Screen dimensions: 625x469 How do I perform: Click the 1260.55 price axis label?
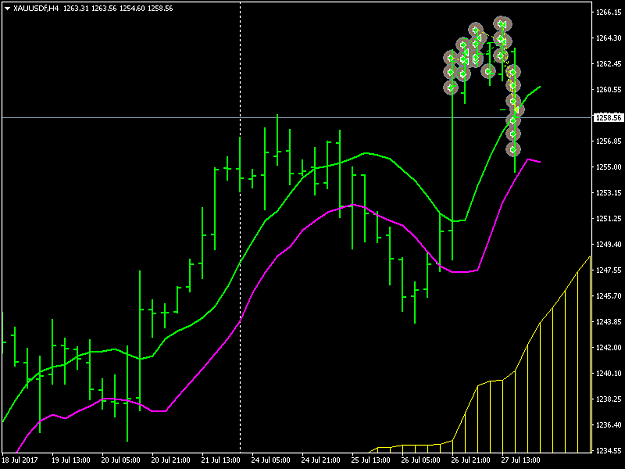(x=608, y=90)
